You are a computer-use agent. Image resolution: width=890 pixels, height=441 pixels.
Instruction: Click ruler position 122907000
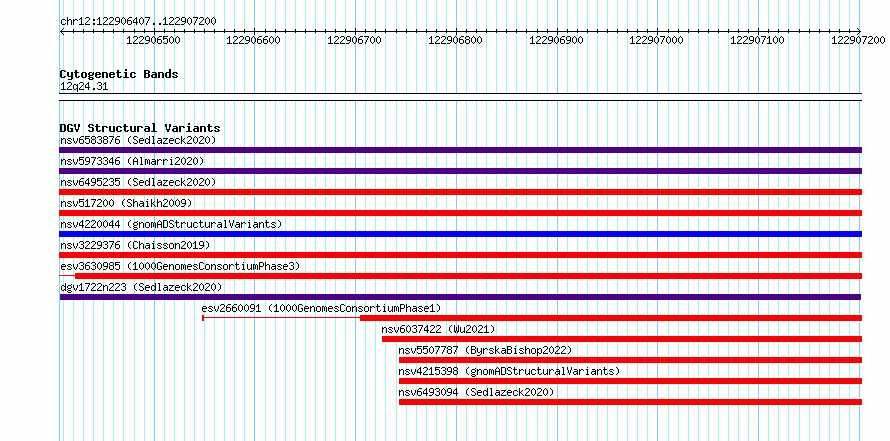click(657, 40)
